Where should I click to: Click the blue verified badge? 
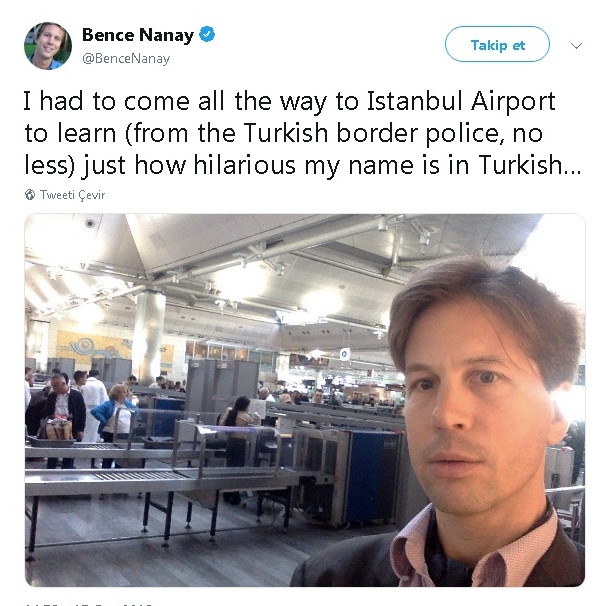207,34
